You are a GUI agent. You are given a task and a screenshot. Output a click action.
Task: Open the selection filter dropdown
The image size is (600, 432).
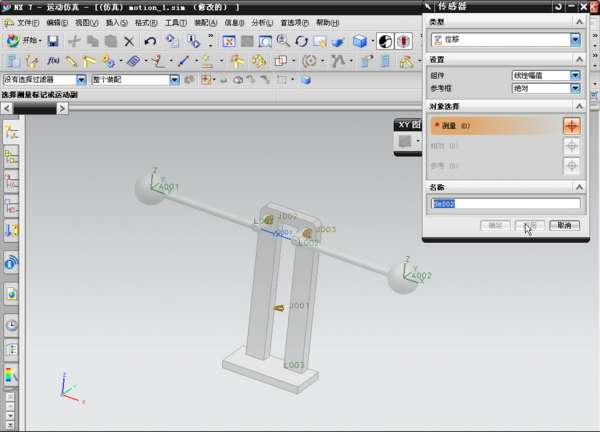click(x=81, y=80)
